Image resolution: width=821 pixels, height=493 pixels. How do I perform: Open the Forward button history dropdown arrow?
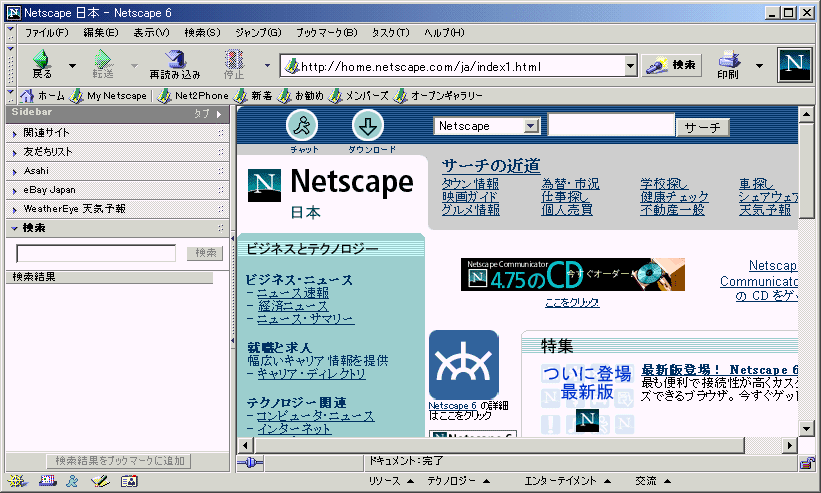134,66
